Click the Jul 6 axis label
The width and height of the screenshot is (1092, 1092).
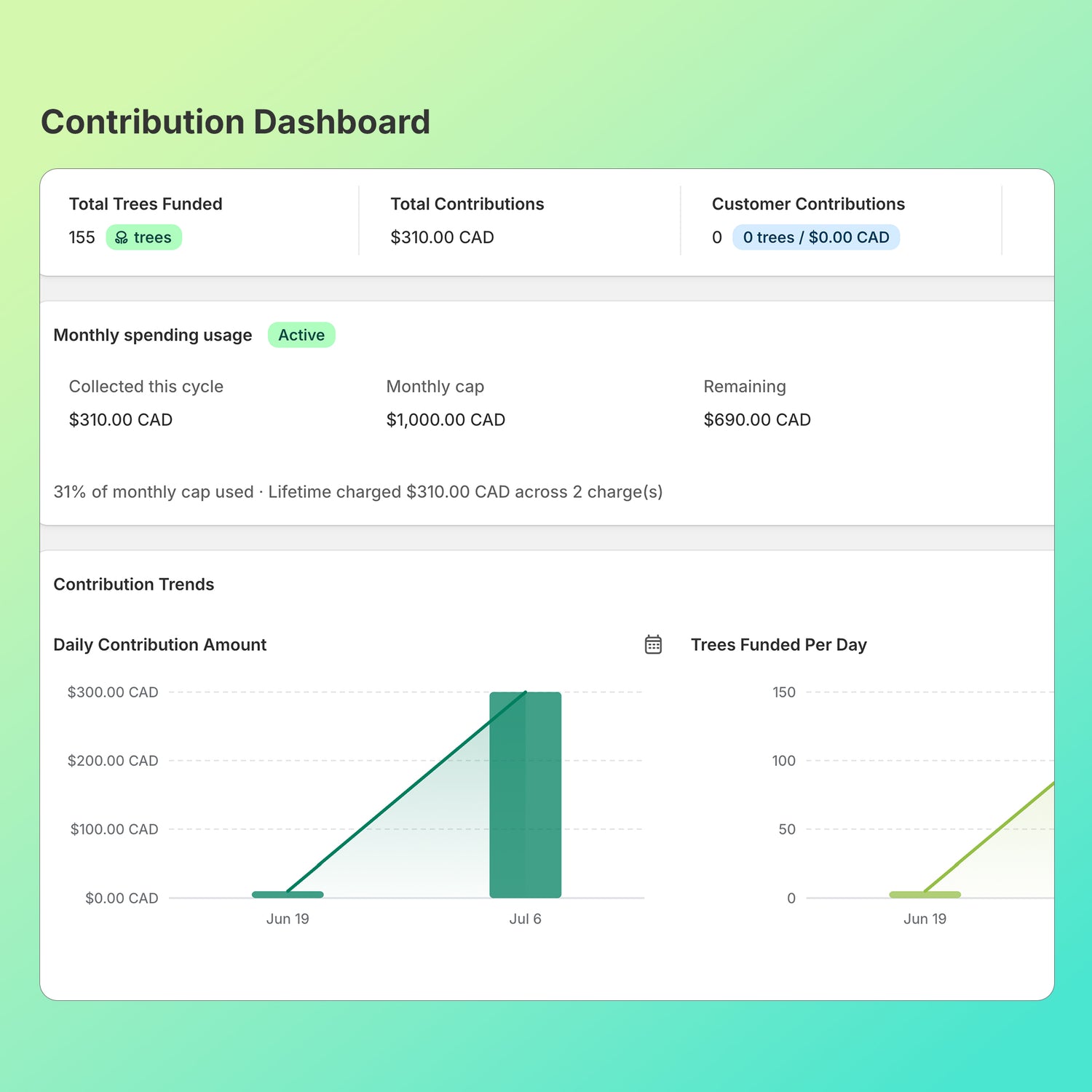tap(526, 919)
